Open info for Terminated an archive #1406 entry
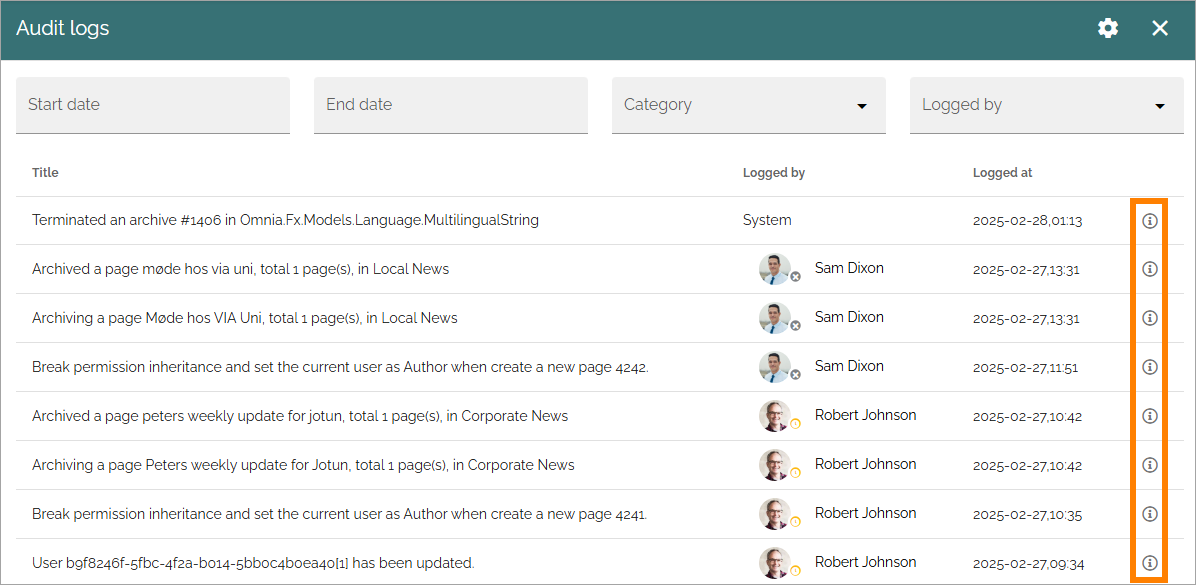This screenshot has height=585, width=1196. (x=1149, y=221)
